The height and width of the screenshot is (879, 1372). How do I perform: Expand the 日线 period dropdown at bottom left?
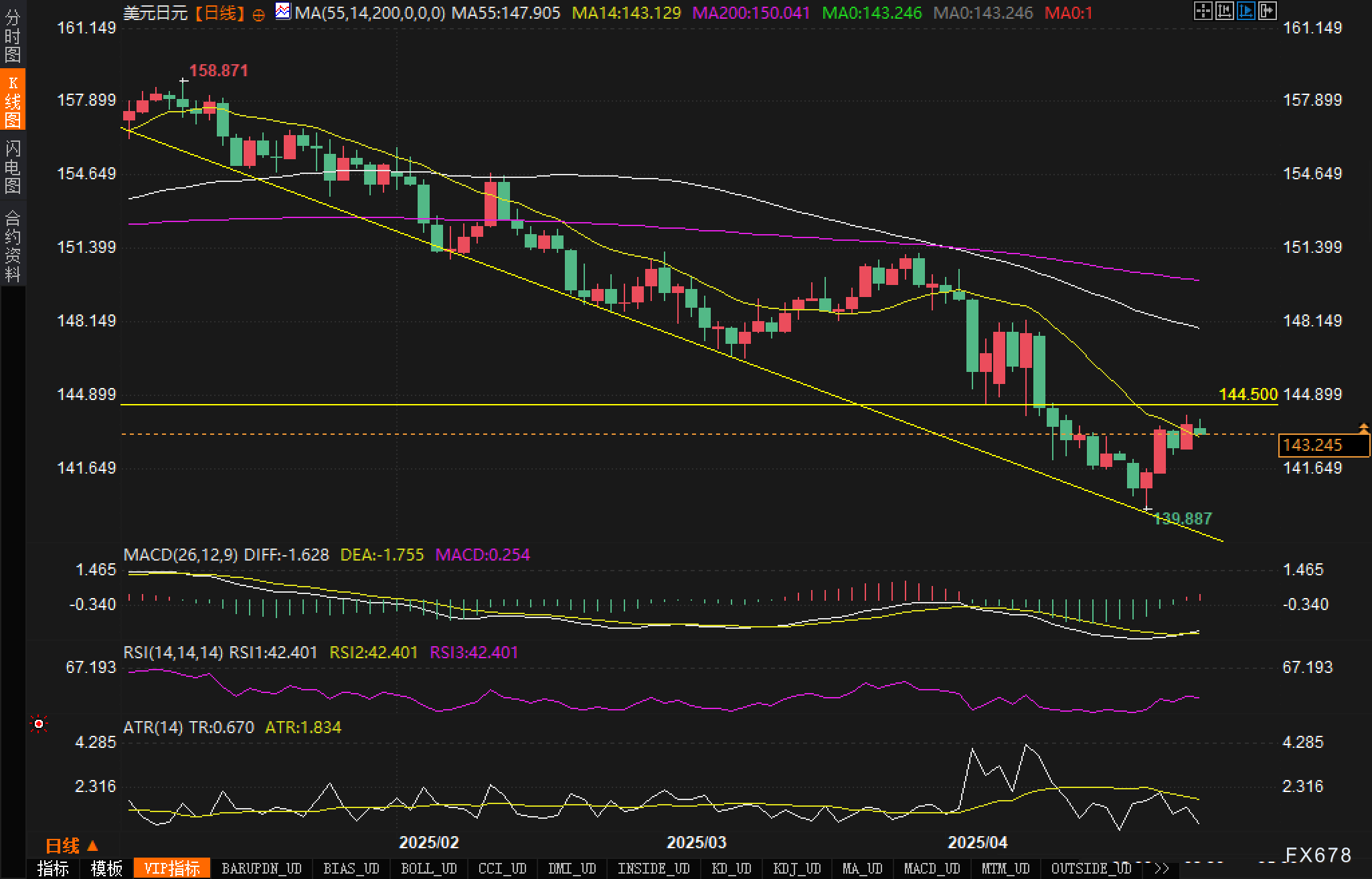pos(72,846)
